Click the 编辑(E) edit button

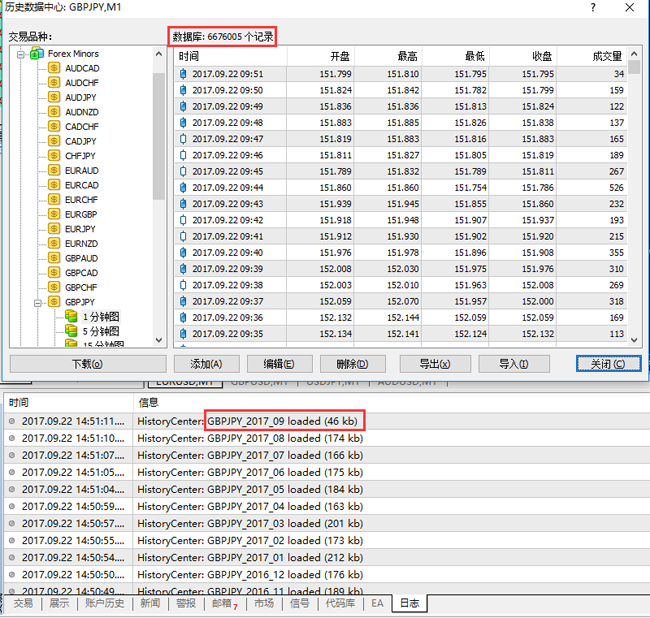[279, 364]
